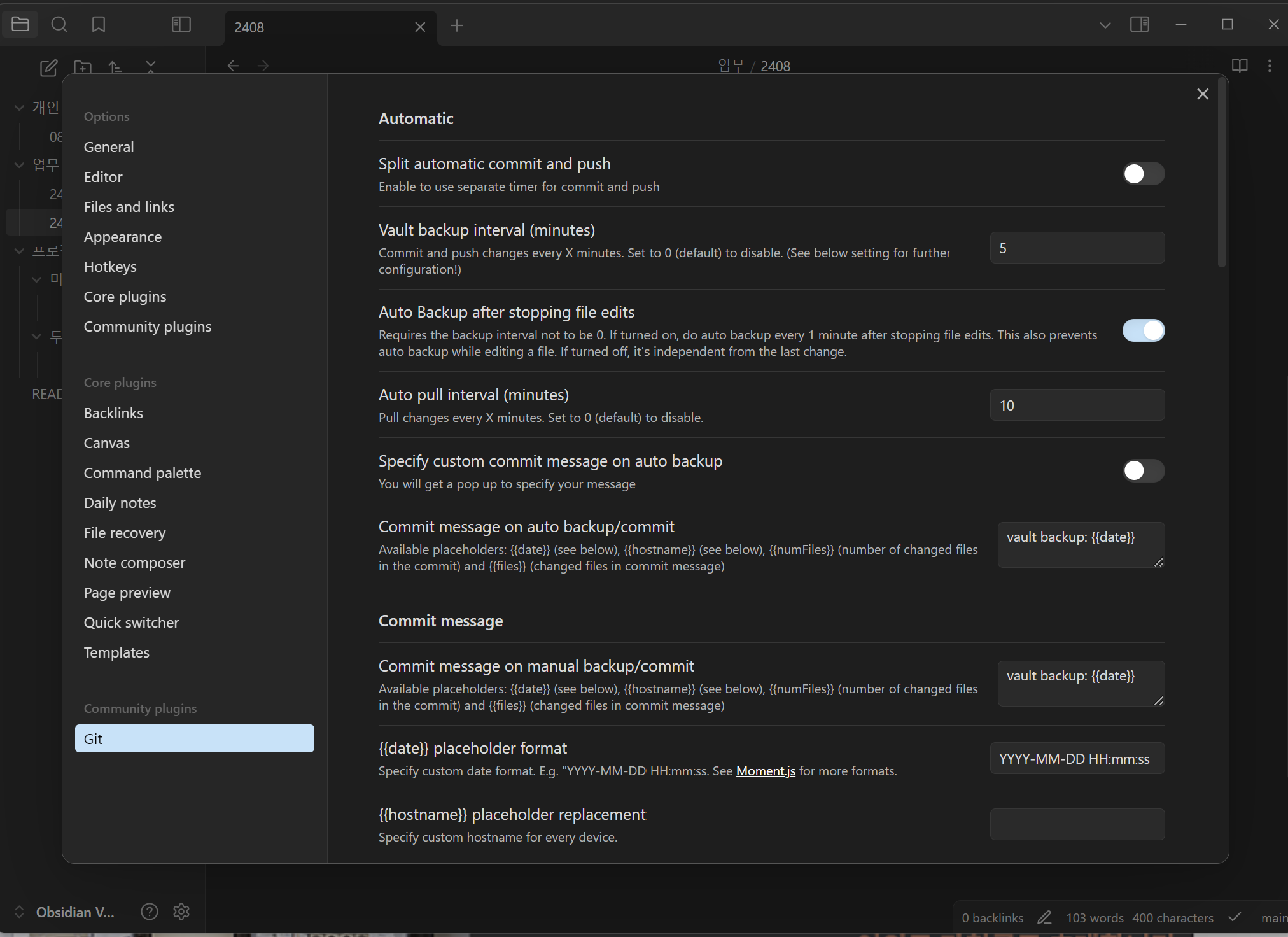This screenshot has height=937, width=1288.
Task: Open Community plugins settings section
Action: tap(148, 327)
